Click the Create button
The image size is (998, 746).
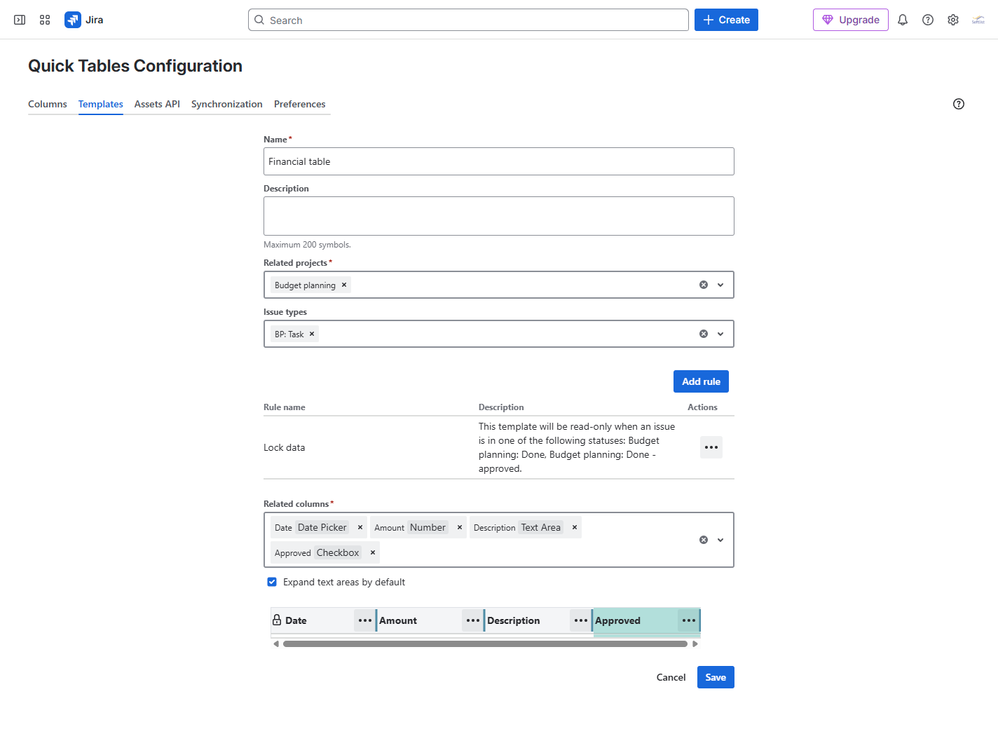tap(726, 20)
